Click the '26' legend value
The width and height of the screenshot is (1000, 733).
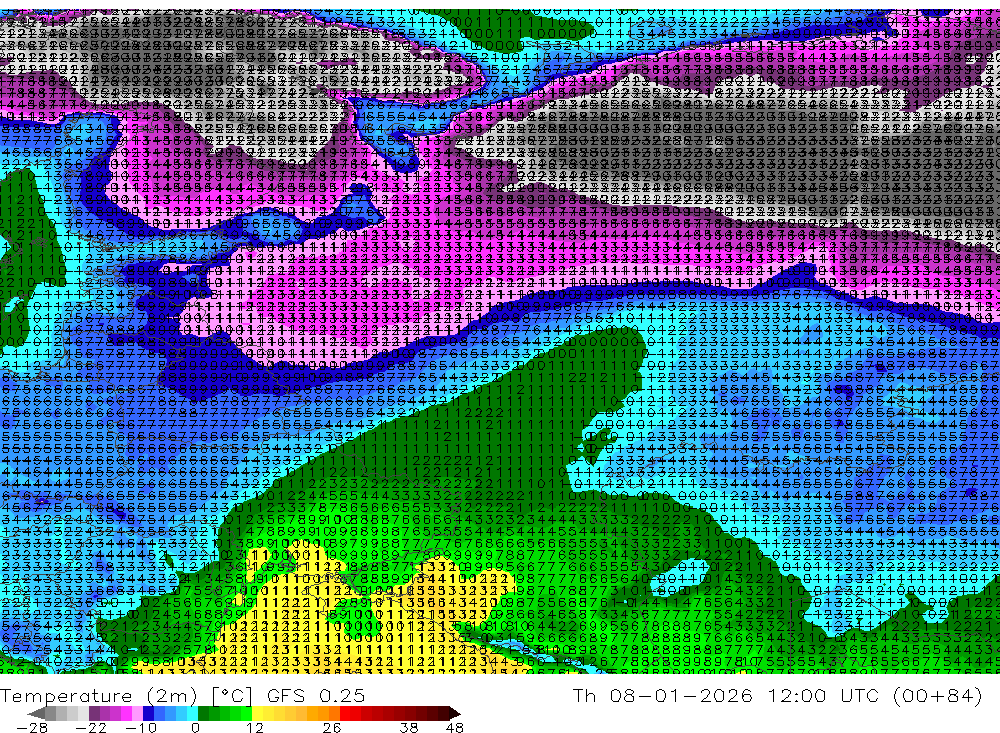[332, 727]
